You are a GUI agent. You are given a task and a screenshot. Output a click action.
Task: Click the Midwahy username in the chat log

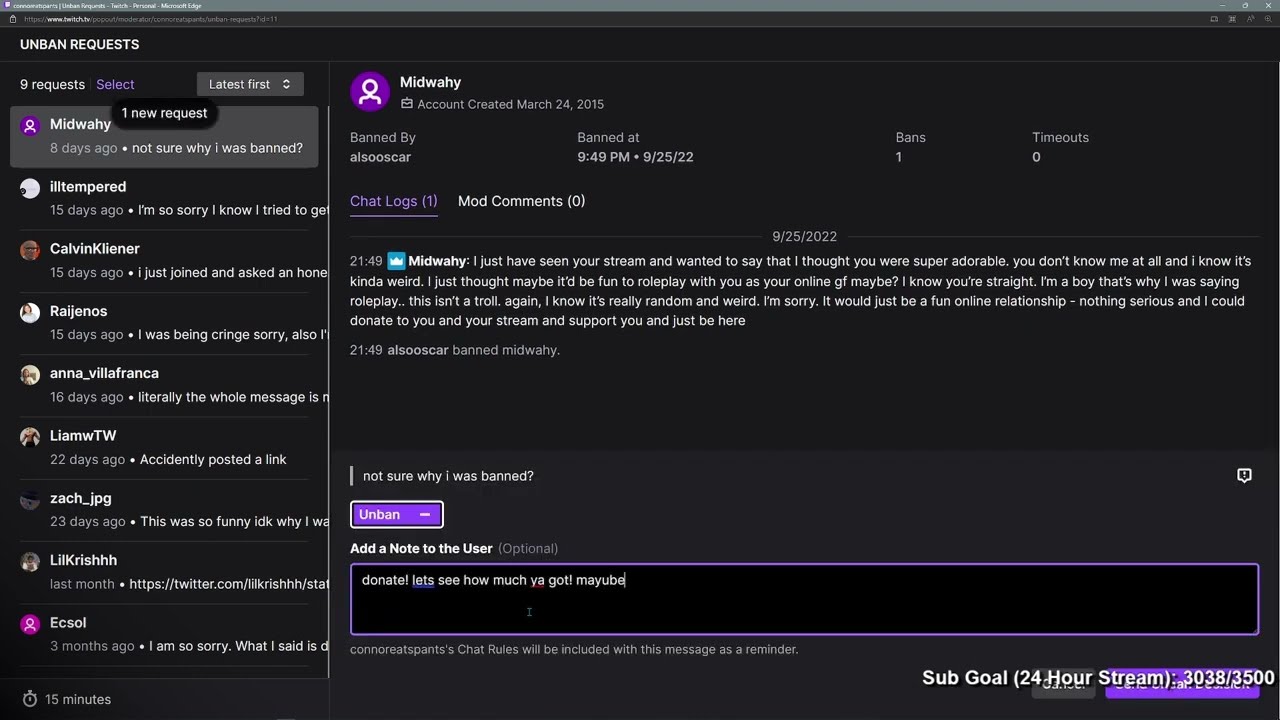pyautogui.click(x=437, y=261)
